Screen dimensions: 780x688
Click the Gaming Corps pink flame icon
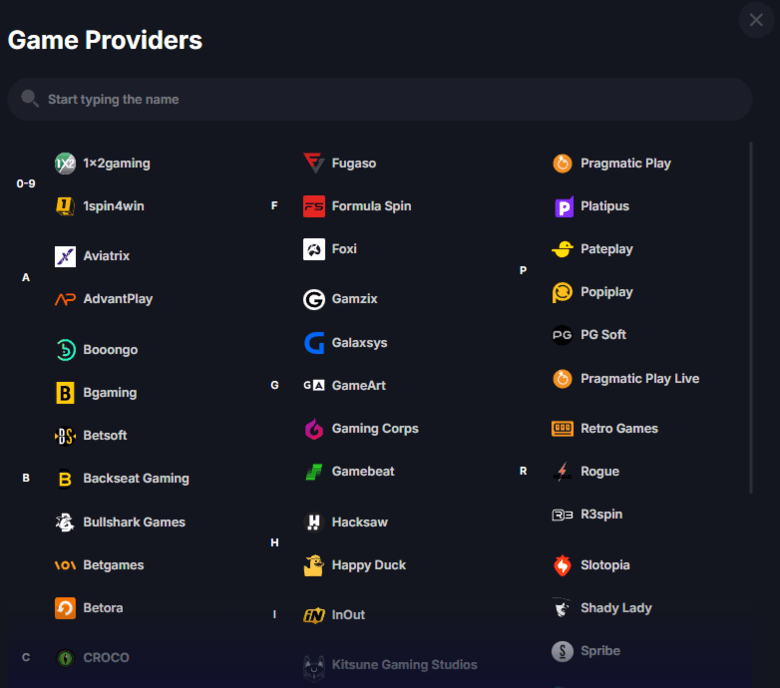(314, 429)
